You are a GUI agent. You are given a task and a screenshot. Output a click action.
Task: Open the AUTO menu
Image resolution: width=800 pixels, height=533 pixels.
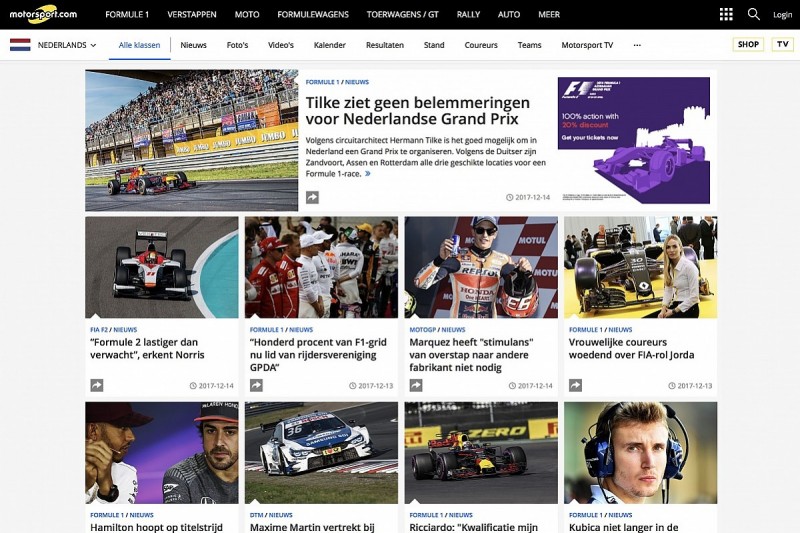click(x=509, y=15)
